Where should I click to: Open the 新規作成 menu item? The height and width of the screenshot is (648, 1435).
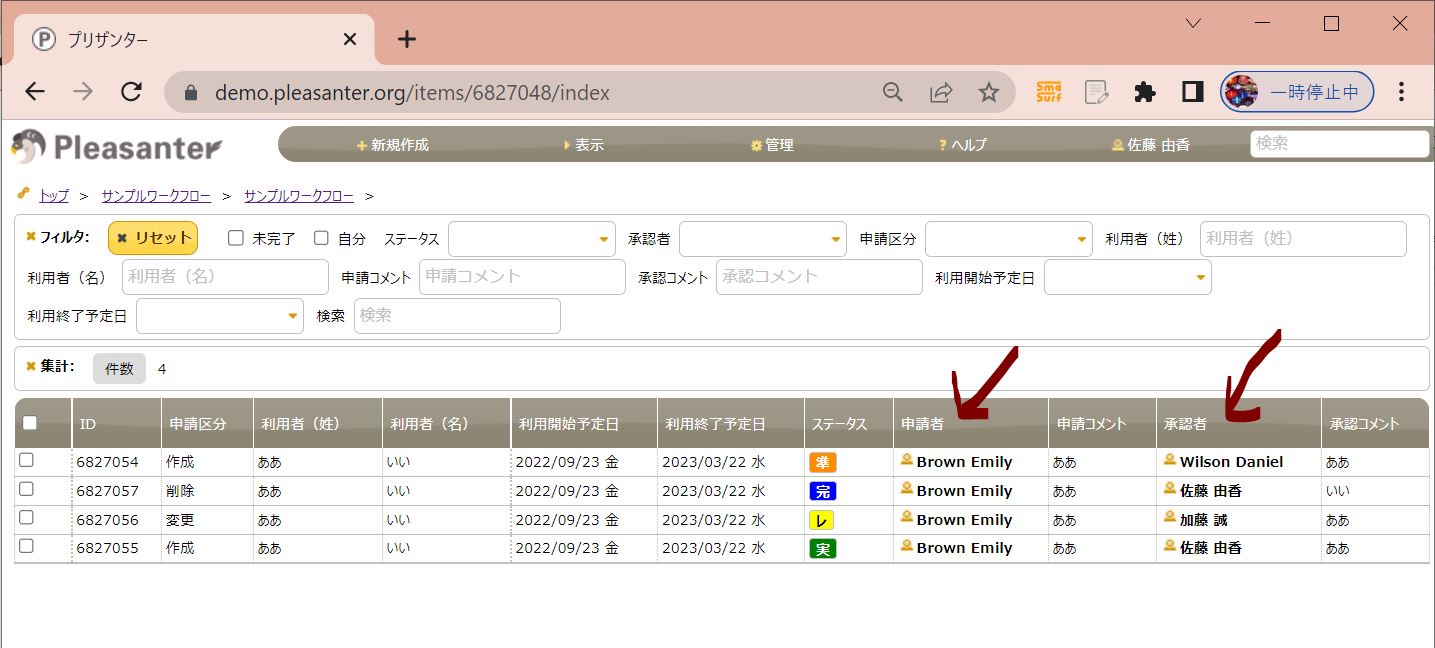pos(393,145)
